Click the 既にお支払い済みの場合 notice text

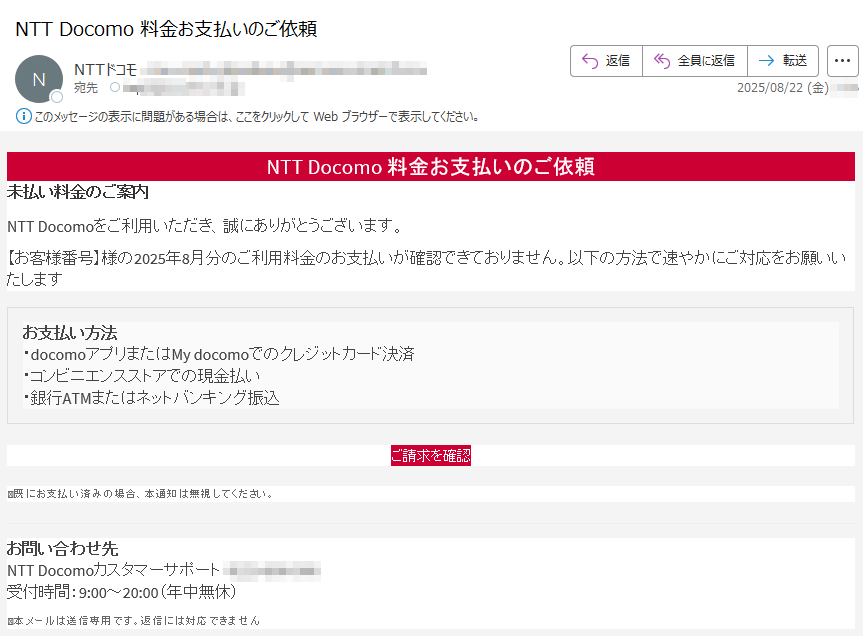[x=141, y=494]
